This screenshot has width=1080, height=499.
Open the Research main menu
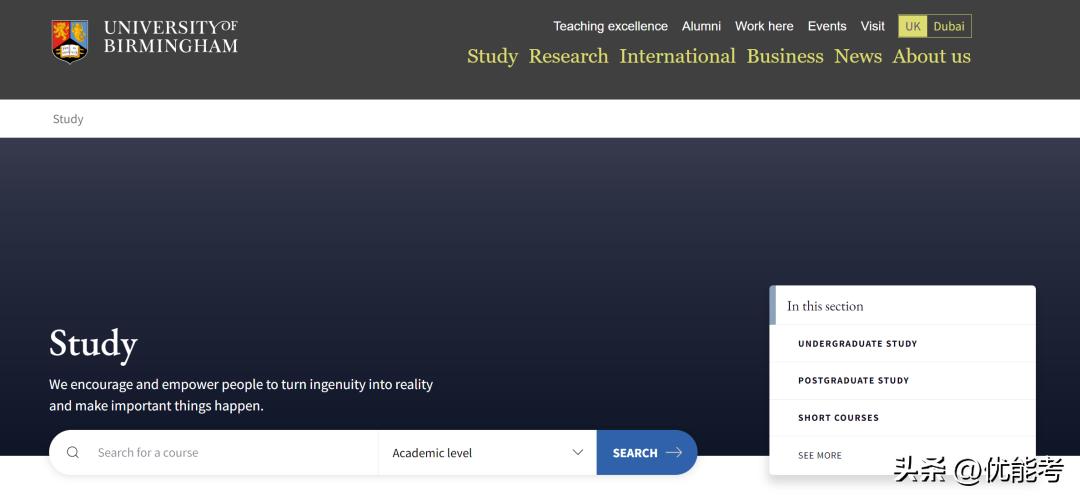click(568, 57)
